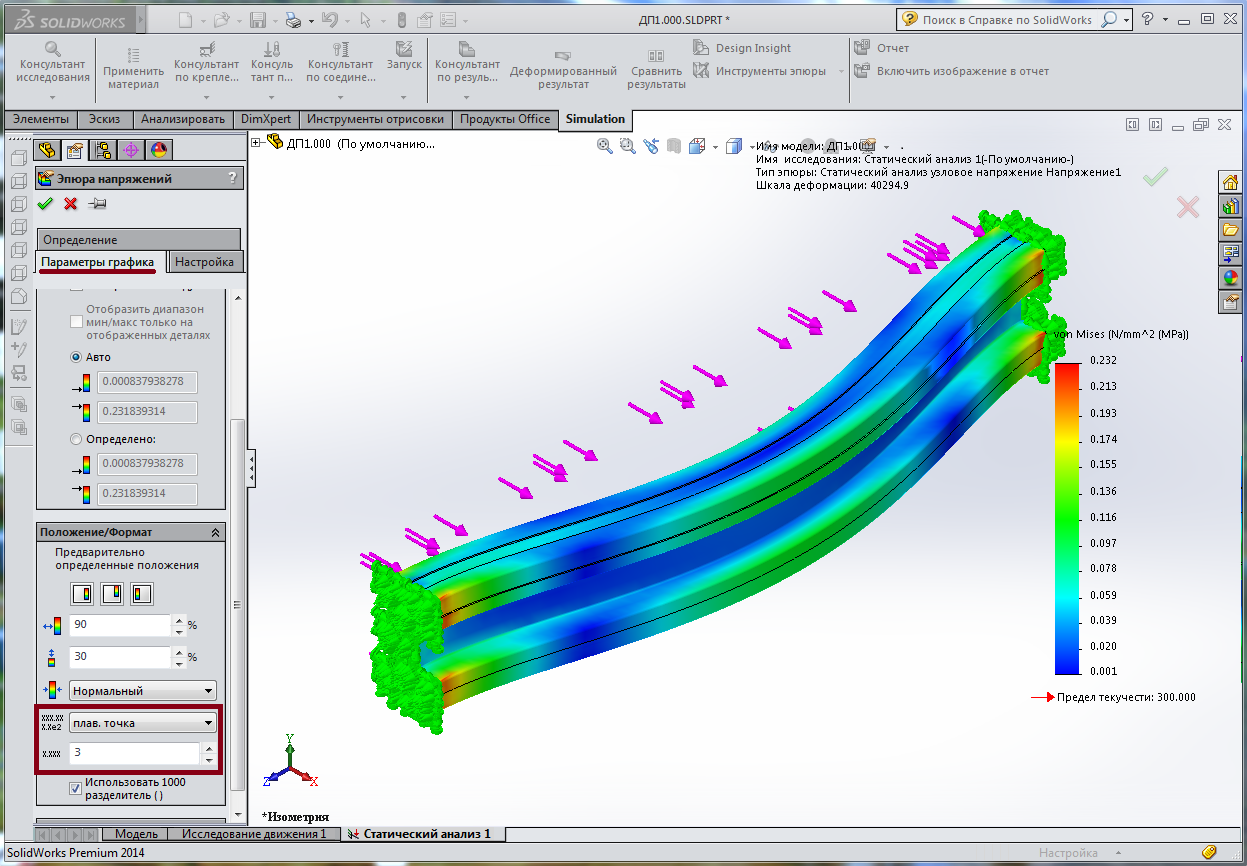Click Сравнить результаты button
The width and height of the screenshot is (1247, 866).
pos(656,68)
